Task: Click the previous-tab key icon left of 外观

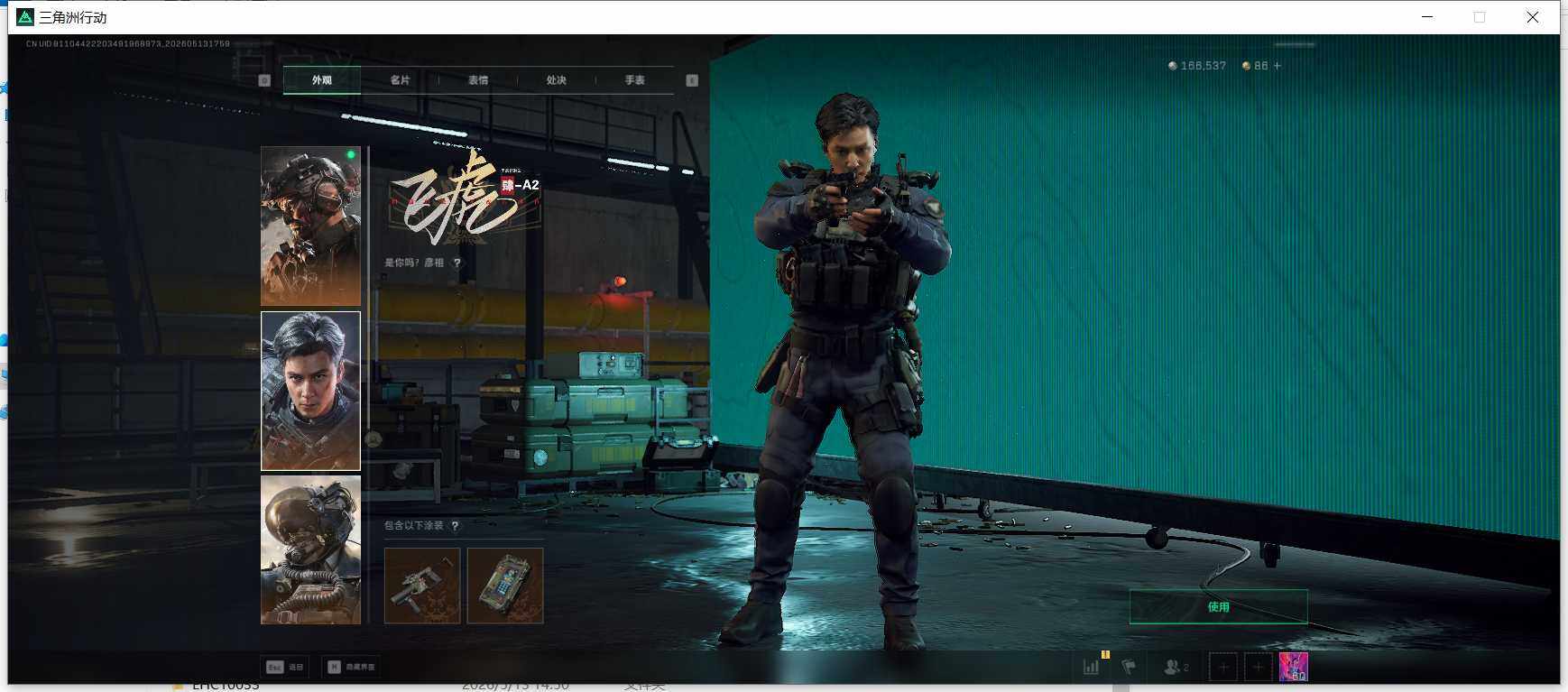Action: click(264, 80)
